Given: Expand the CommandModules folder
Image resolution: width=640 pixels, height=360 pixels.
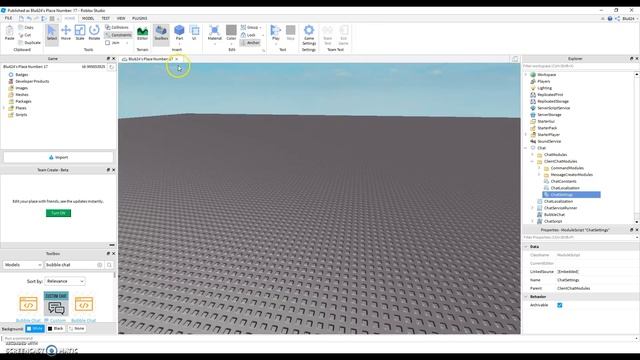Looking at the screenshot, I should click(x=539, y=168).
